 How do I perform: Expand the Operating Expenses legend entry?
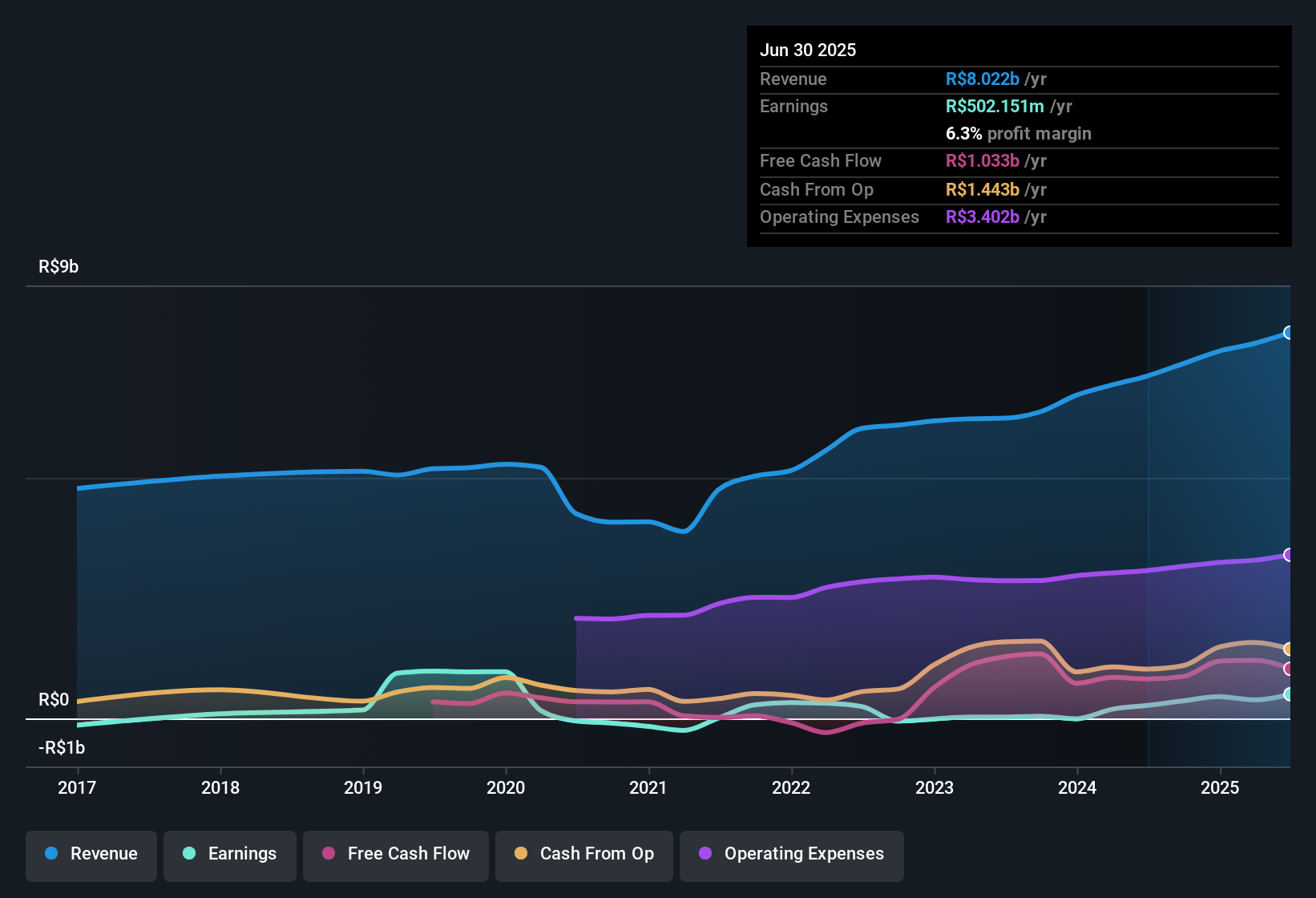click(x=791, y=855)
